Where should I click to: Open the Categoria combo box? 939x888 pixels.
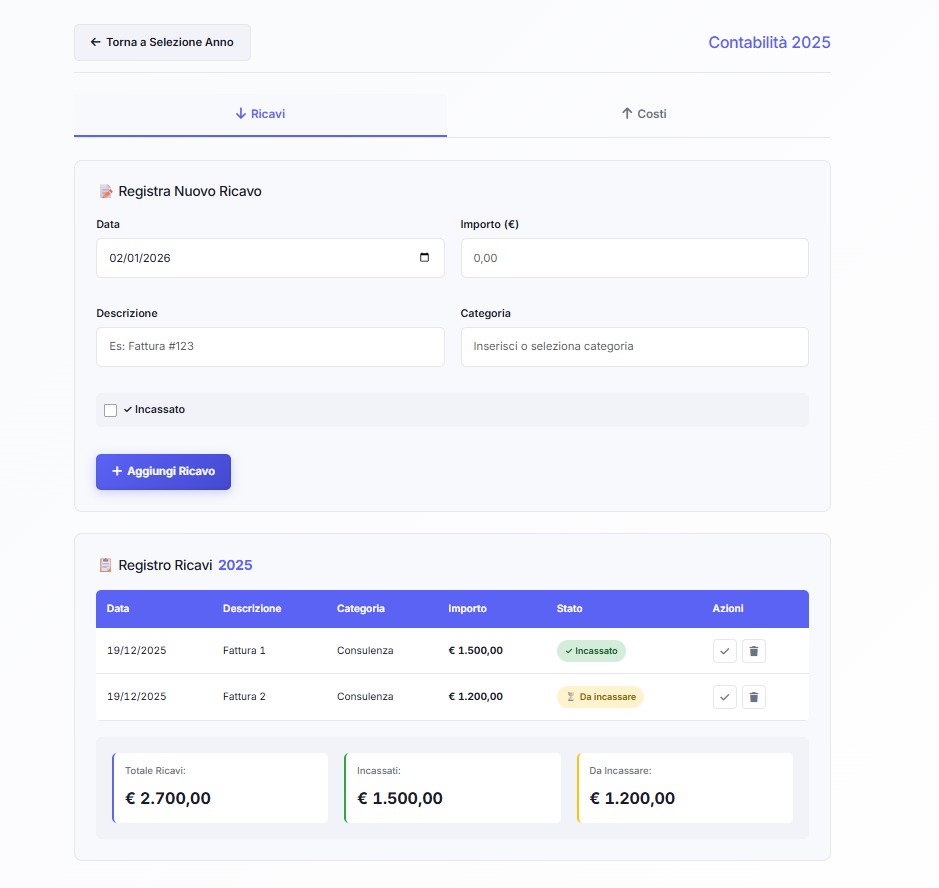click(634, 347)
